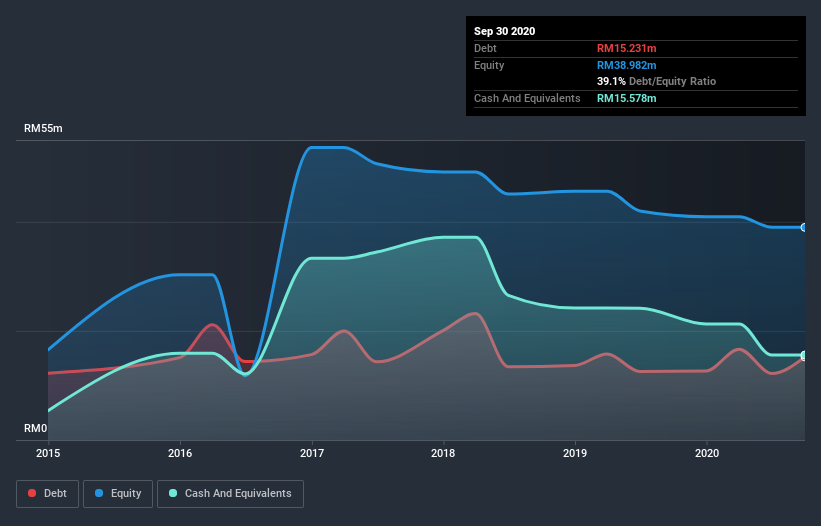Click the RM0 axis label

point(36,428)
